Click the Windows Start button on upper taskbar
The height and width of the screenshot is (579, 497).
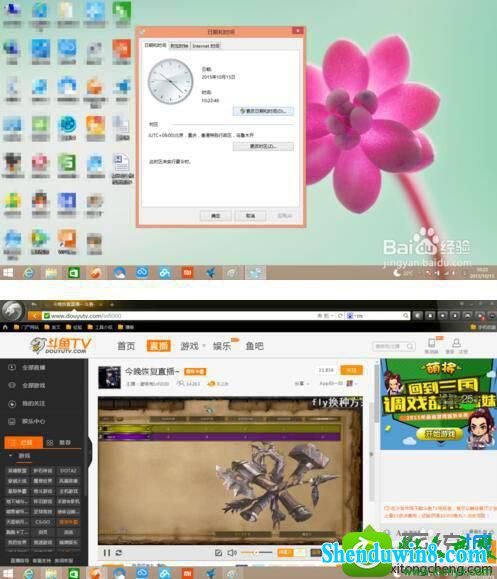[8, 273]
